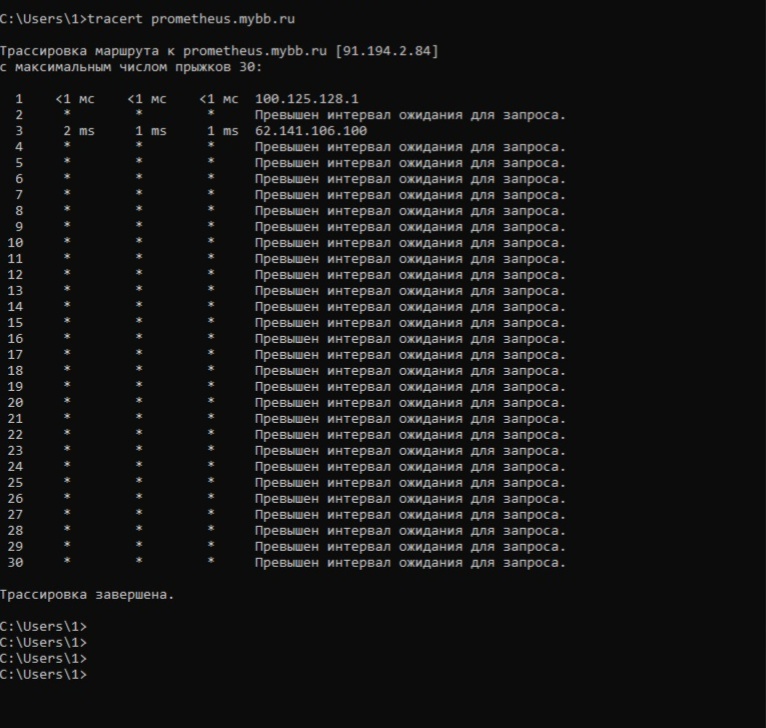Click the timeout message on hop 2
The height and width of the screenshot is (728, 766).
coord(410,115)
